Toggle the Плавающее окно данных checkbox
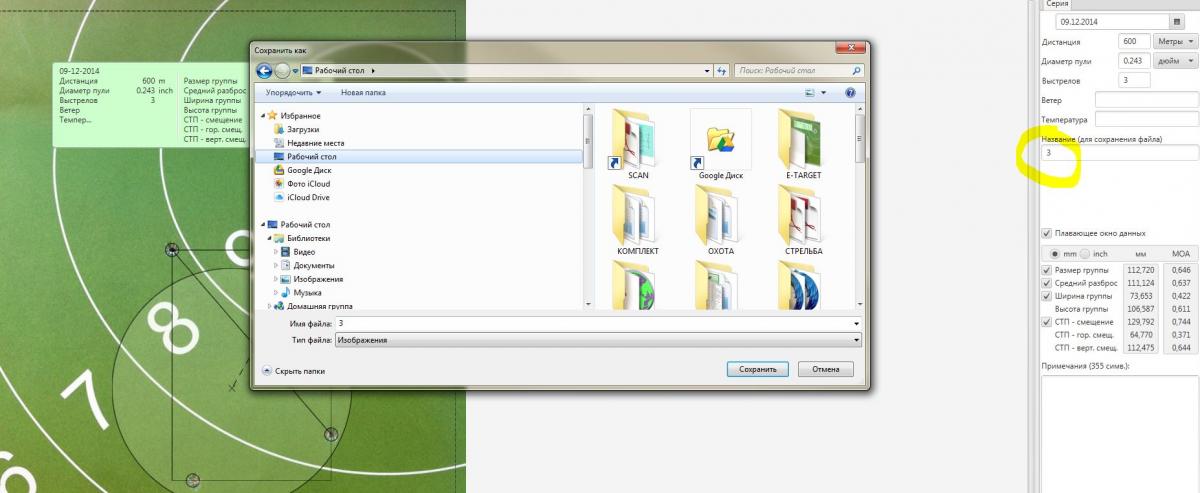 click(x=1047, y=233)
